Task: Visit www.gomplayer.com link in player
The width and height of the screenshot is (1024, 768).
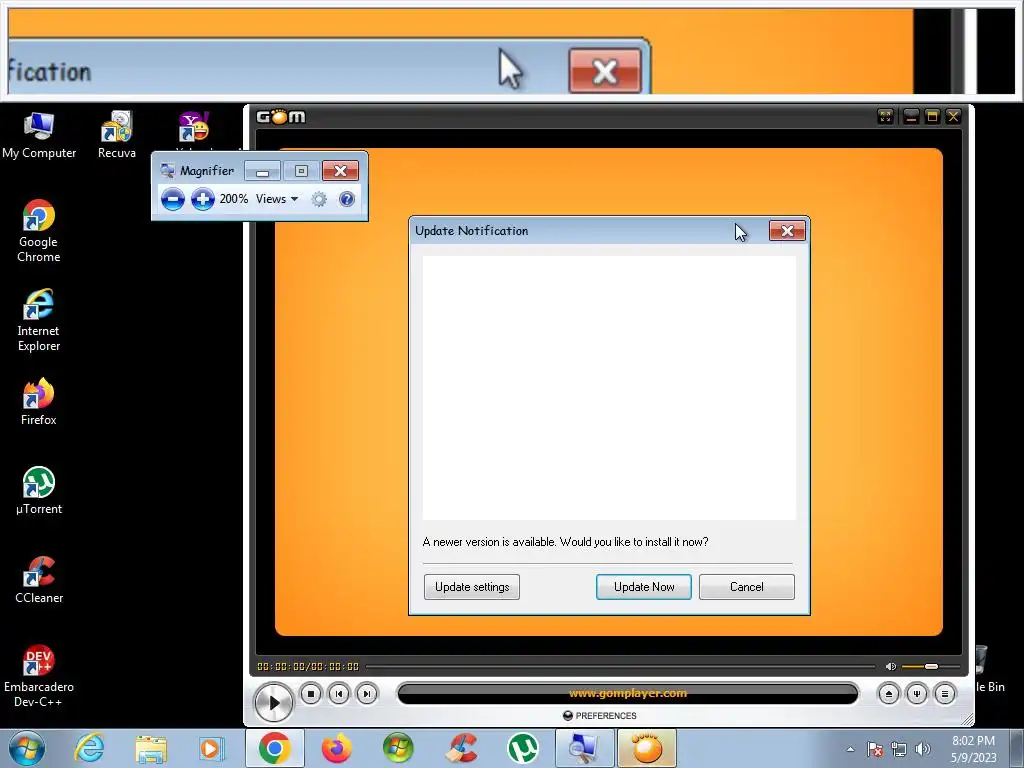Action: (628, 693)
